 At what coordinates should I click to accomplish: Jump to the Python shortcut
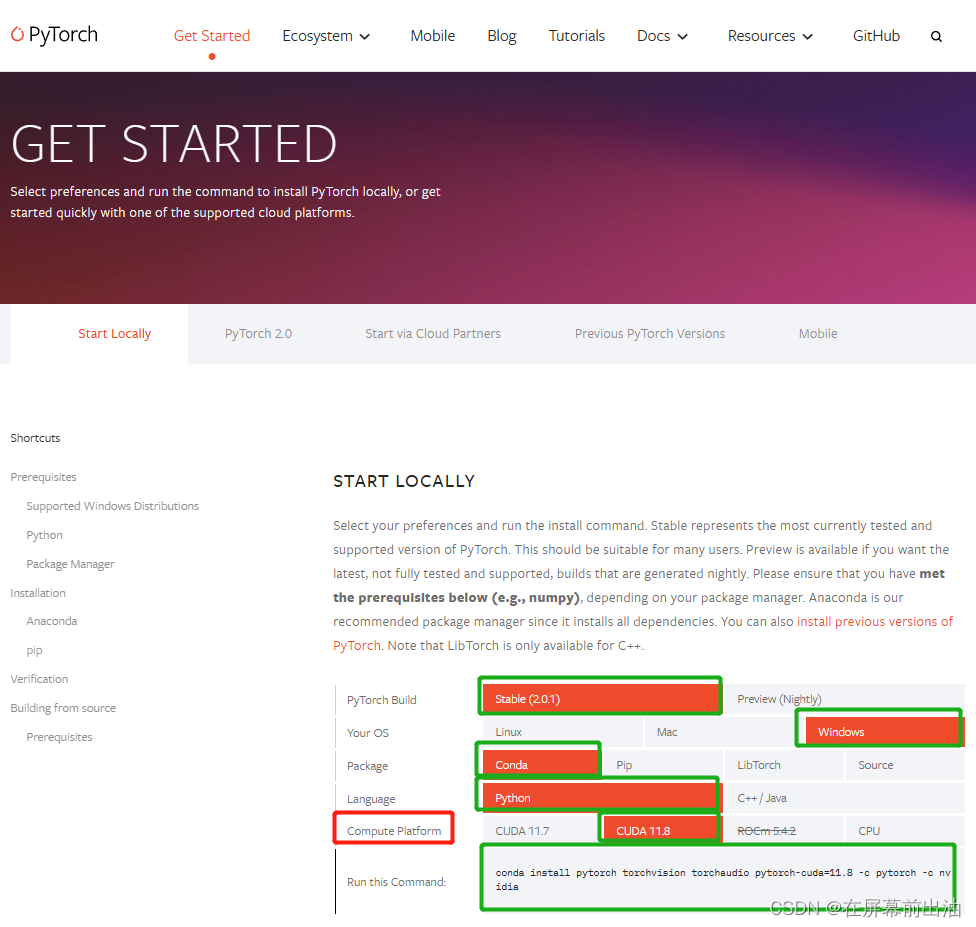tap(44, 535)
